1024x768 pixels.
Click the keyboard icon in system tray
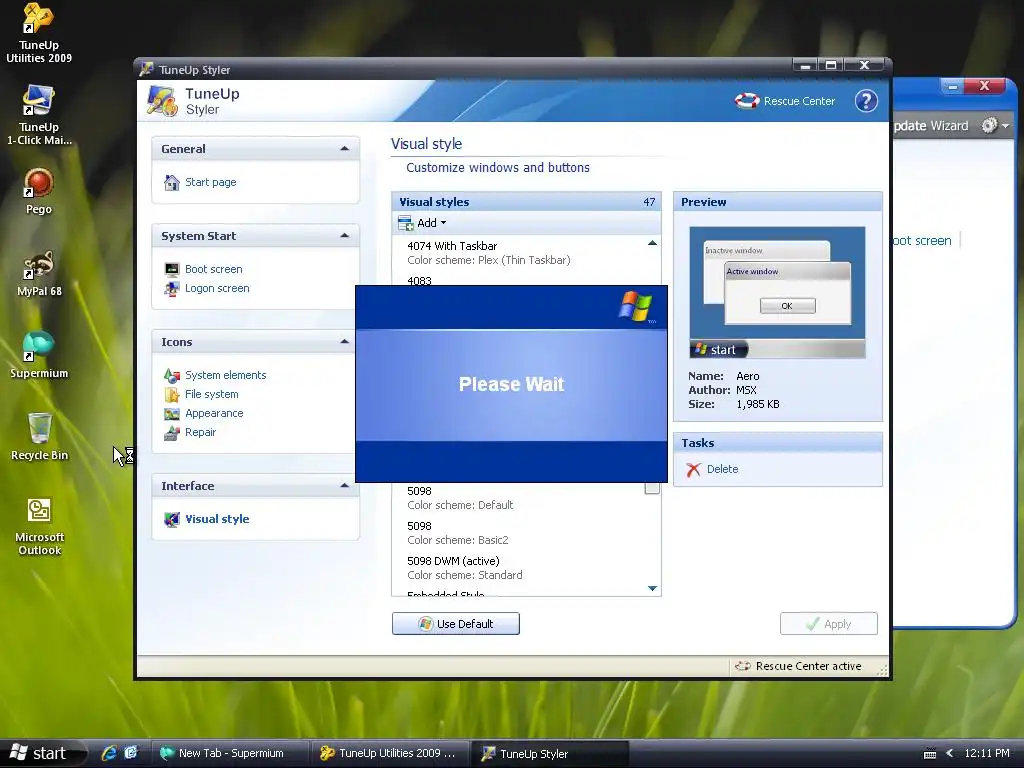[x=930, y=754]
